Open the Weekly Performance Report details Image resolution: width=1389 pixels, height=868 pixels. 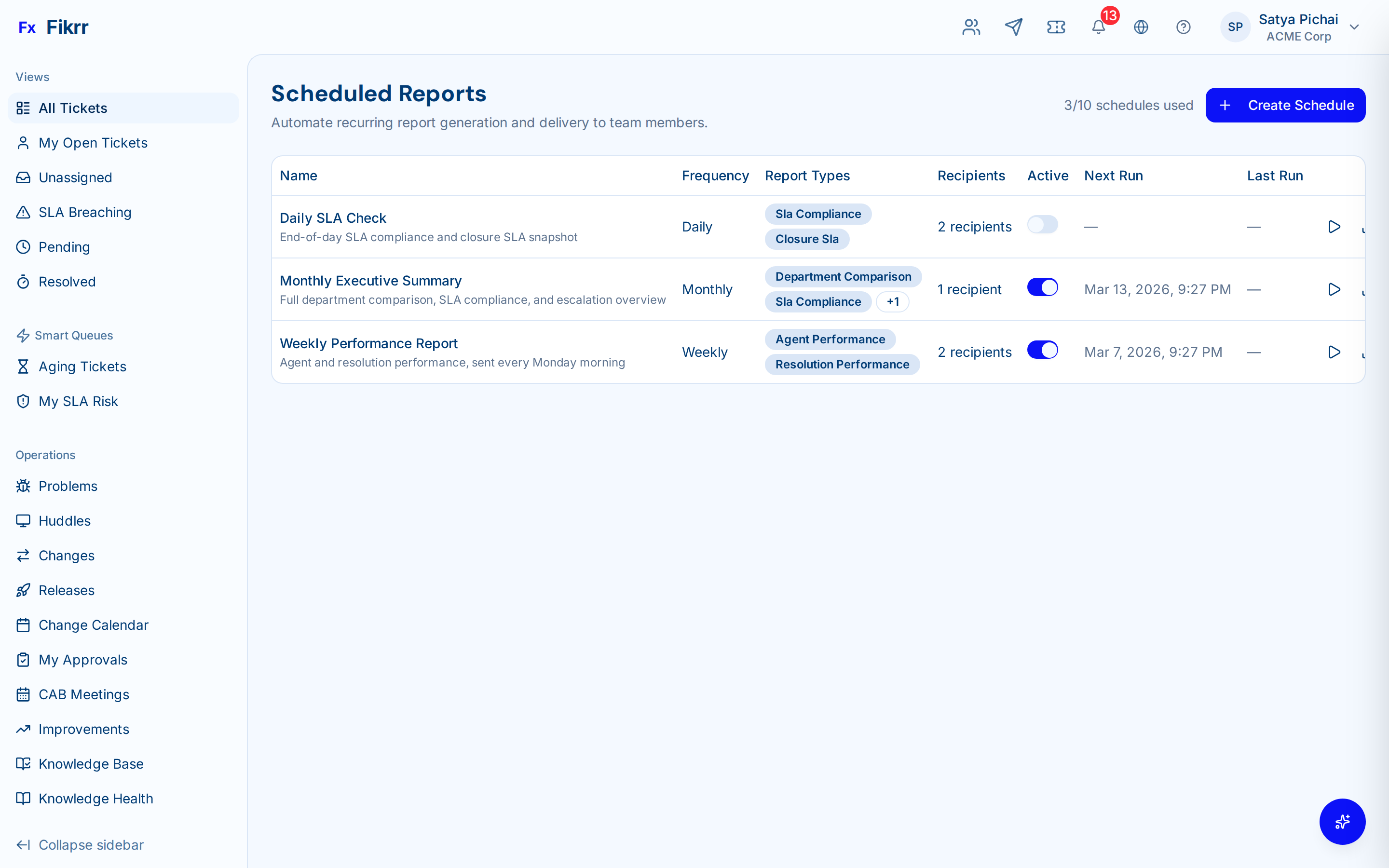[x=368, y=343]
